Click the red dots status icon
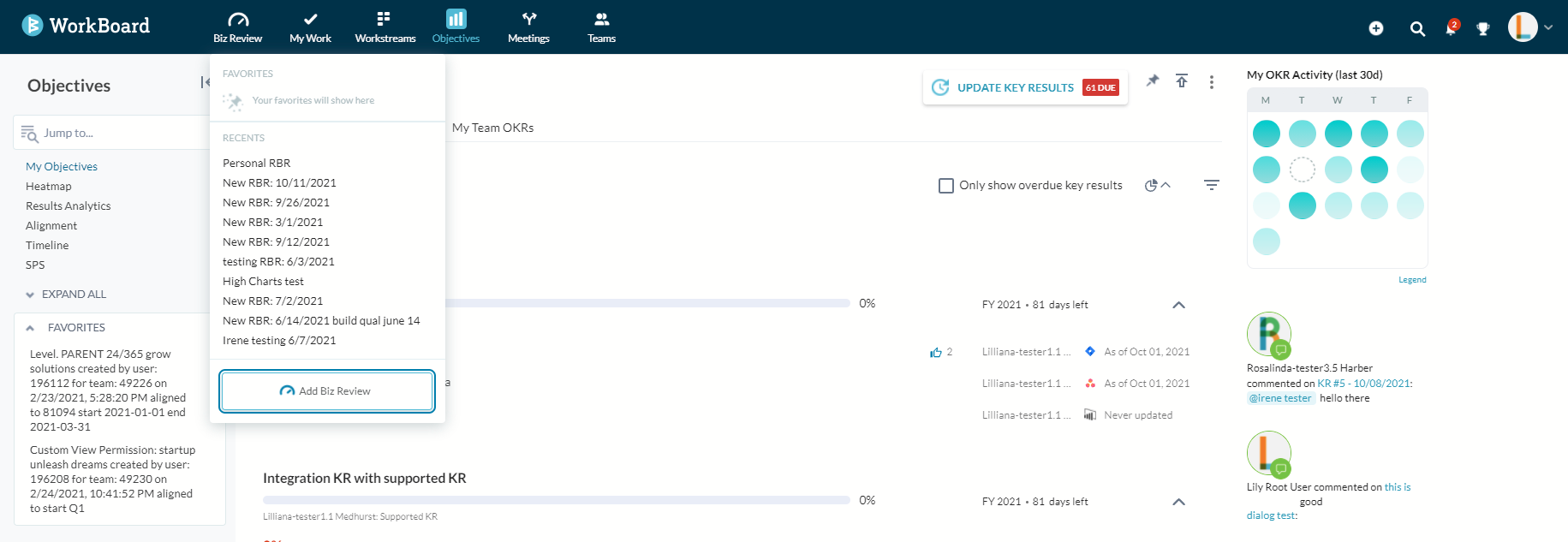Screen dimensions: 1568x542 click(1090, 383)
